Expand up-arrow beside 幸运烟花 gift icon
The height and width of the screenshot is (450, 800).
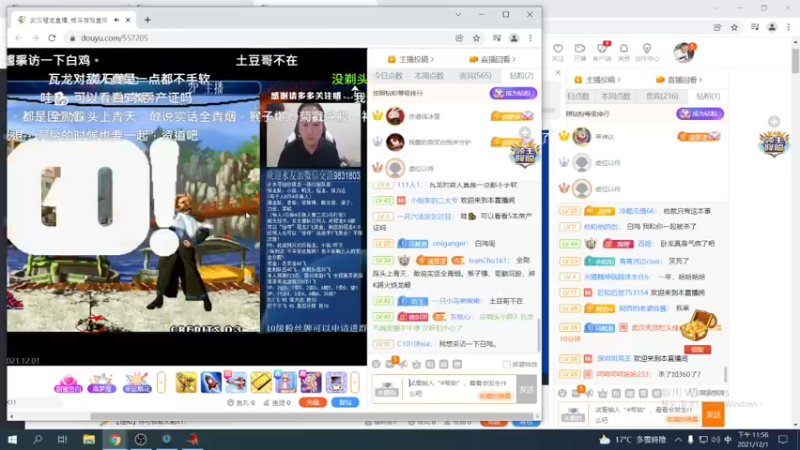161,382
